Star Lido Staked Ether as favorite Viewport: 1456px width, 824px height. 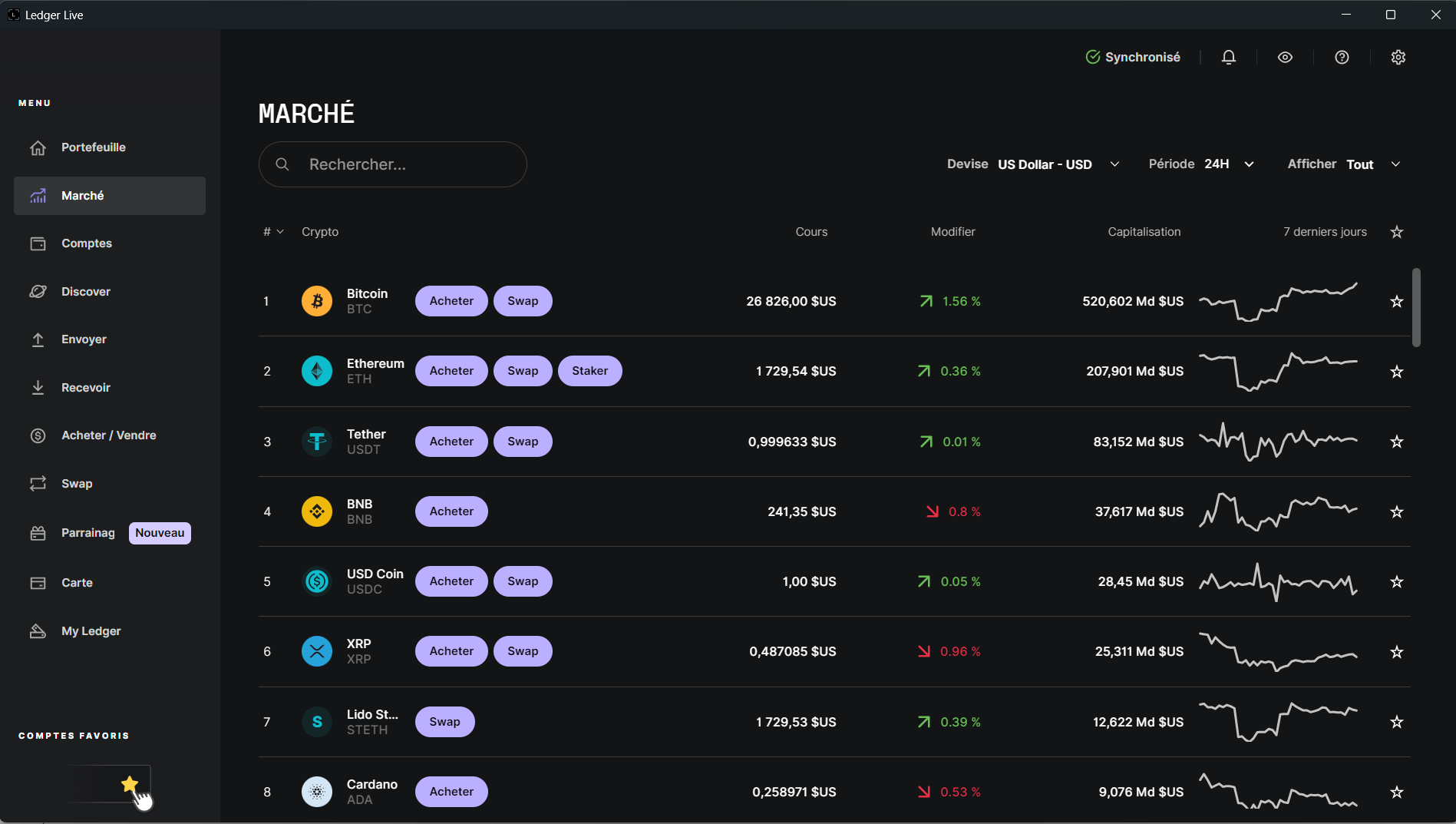[1397, 722]
